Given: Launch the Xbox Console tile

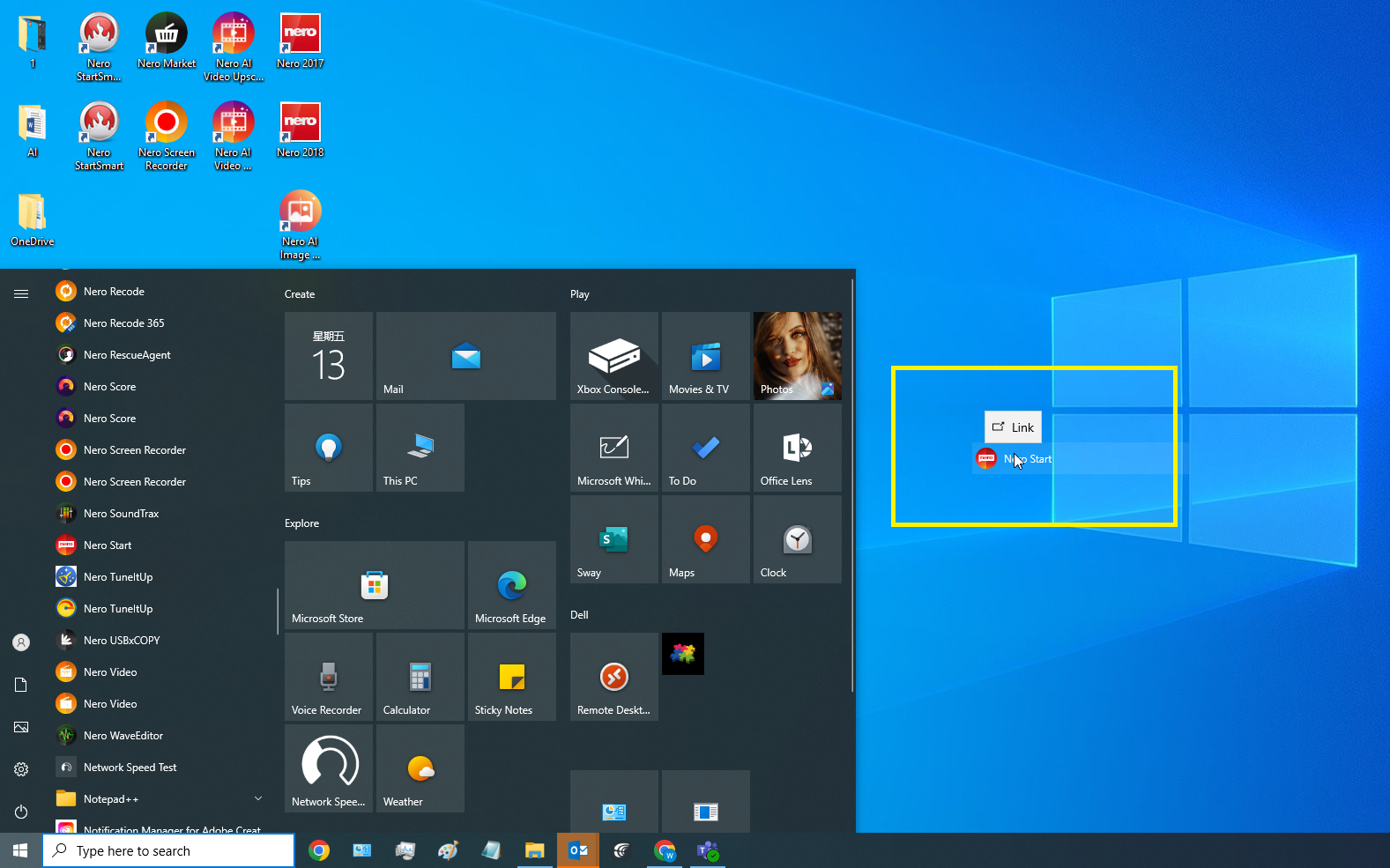Looking at the screenshot, I should point(614,356).
